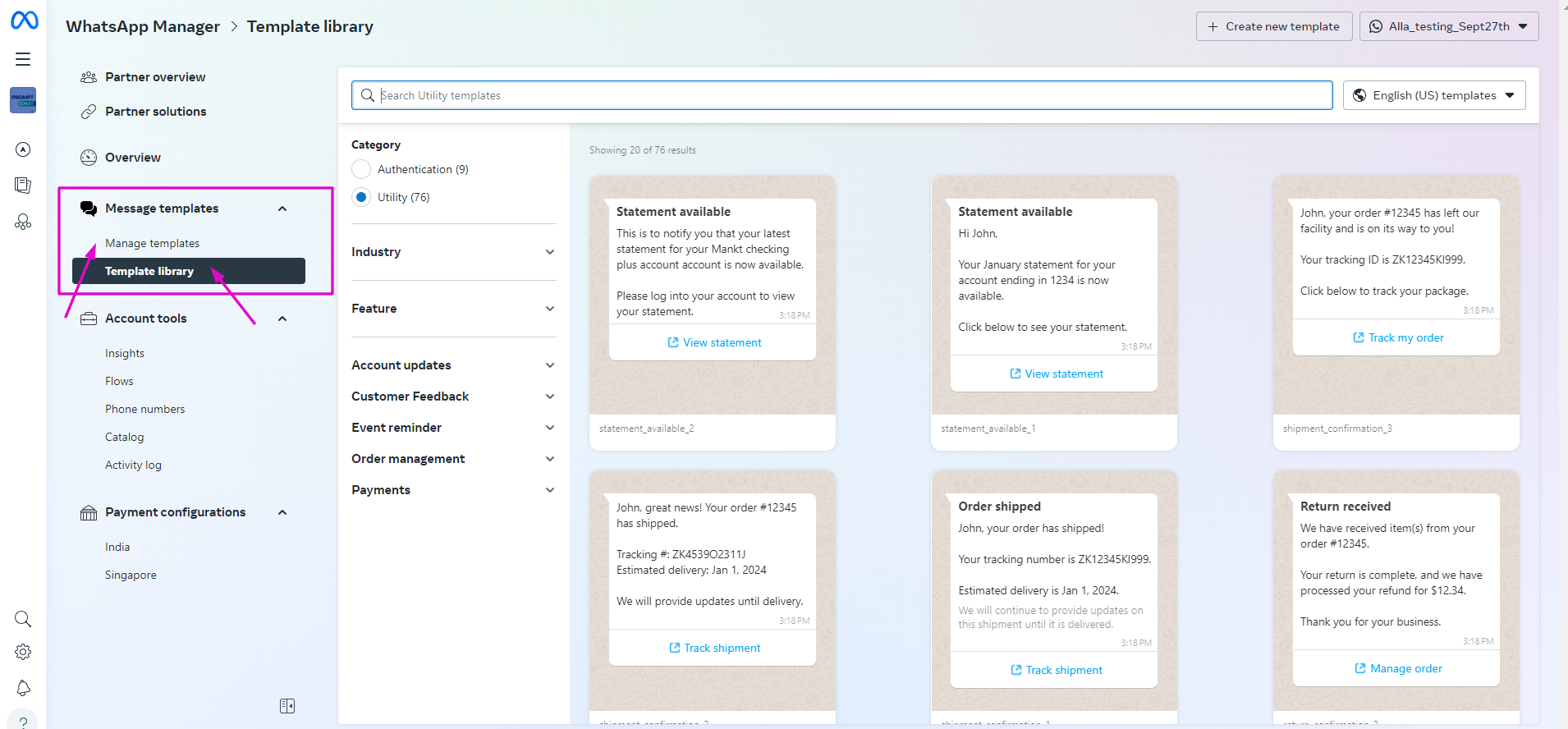Viewport: 1568px width, 729px height.
Task: Select the Utility category radio button
Action: (361, 197)
